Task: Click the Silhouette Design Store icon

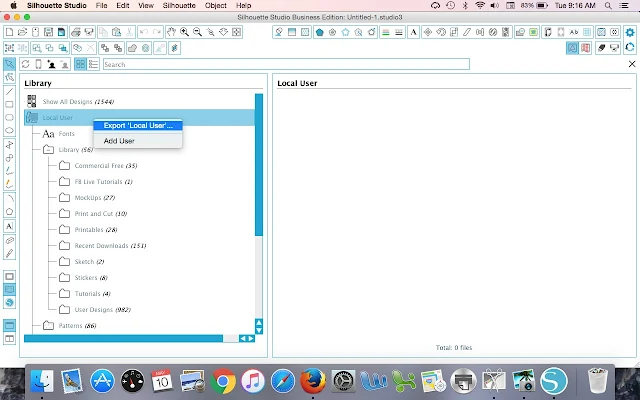Action: [x=9, y=302]
